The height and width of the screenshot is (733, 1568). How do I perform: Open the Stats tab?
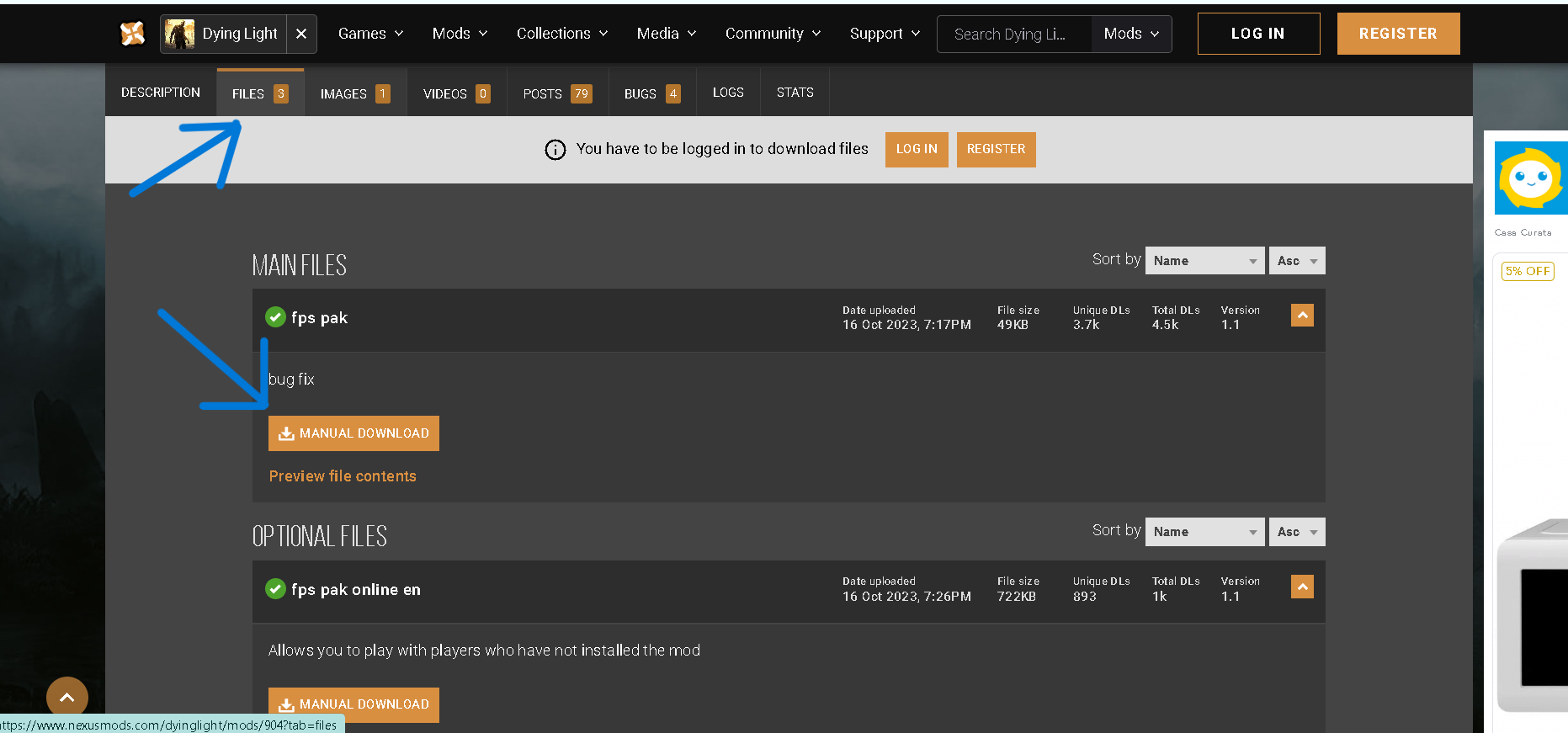coord(795,93)
